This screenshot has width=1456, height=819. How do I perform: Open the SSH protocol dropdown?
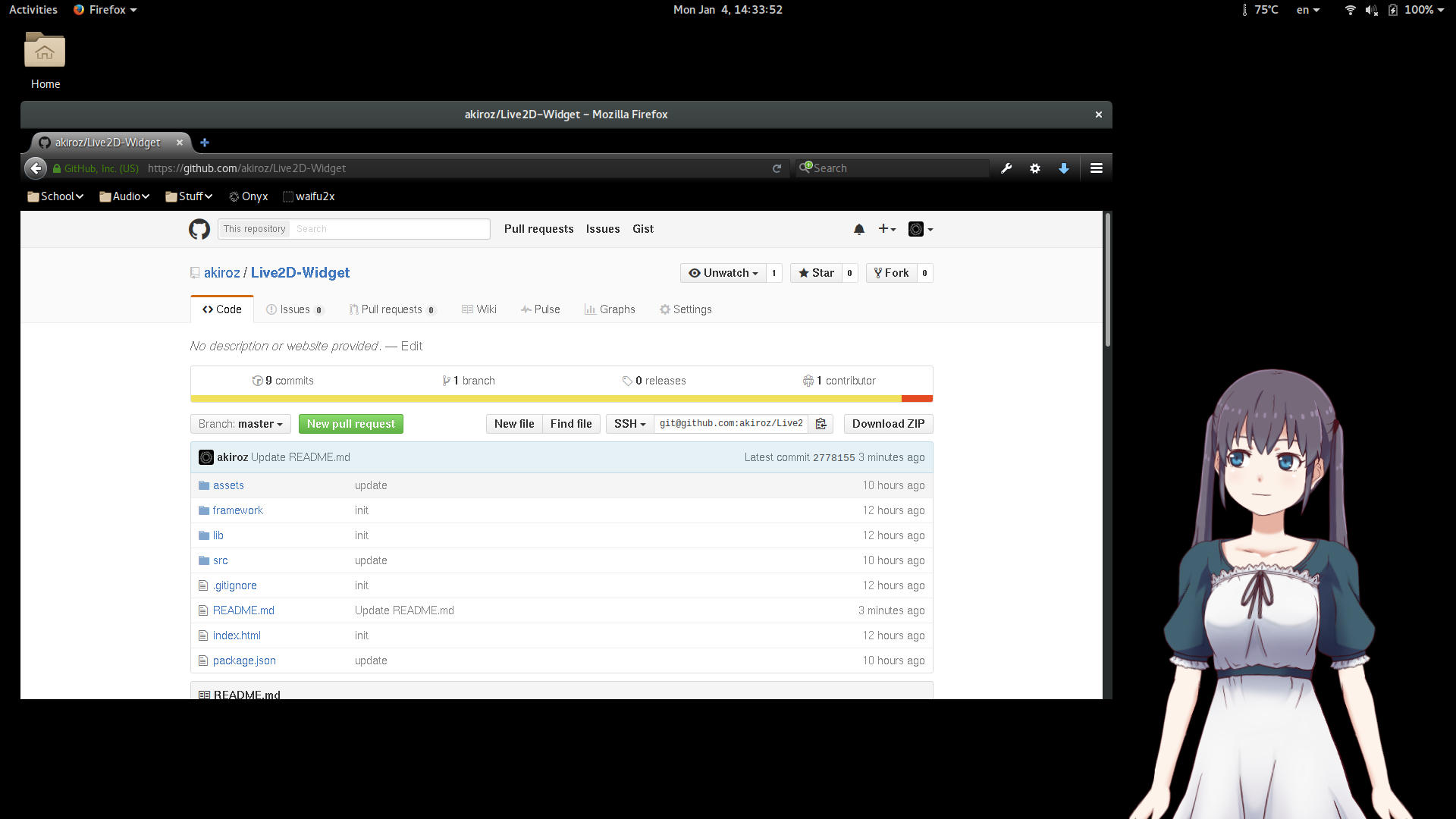(629, 424)
